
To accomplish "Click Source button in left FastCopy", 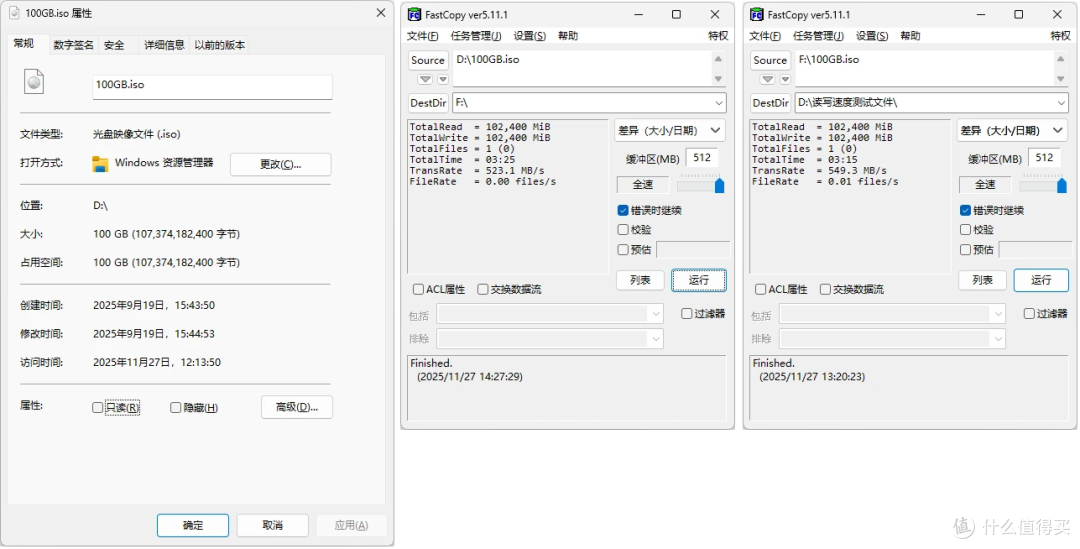I will point(428,60).
